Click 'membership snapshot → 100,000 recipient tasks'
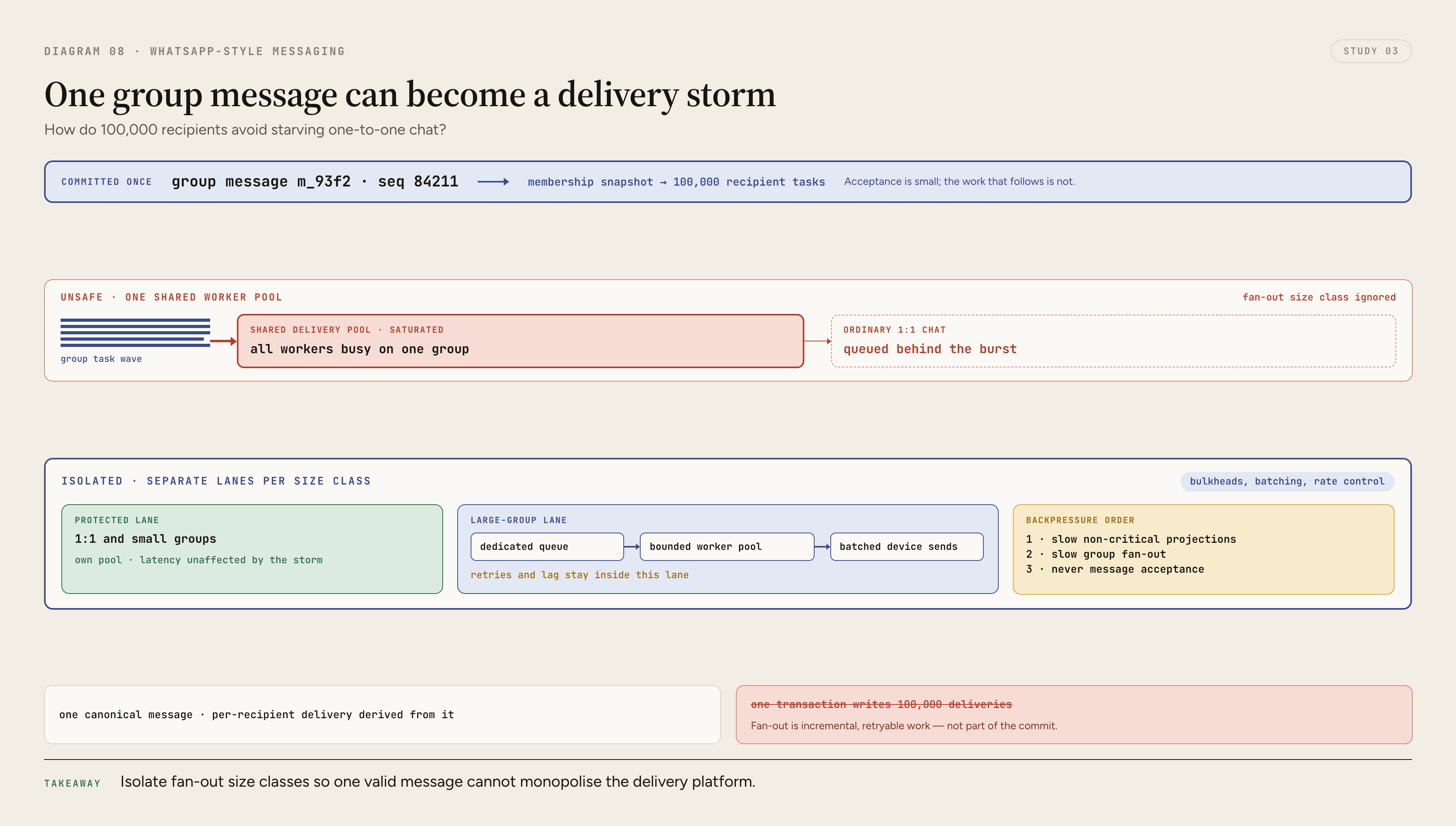Viewport: 1456px width, 826px height. point(676,182)
